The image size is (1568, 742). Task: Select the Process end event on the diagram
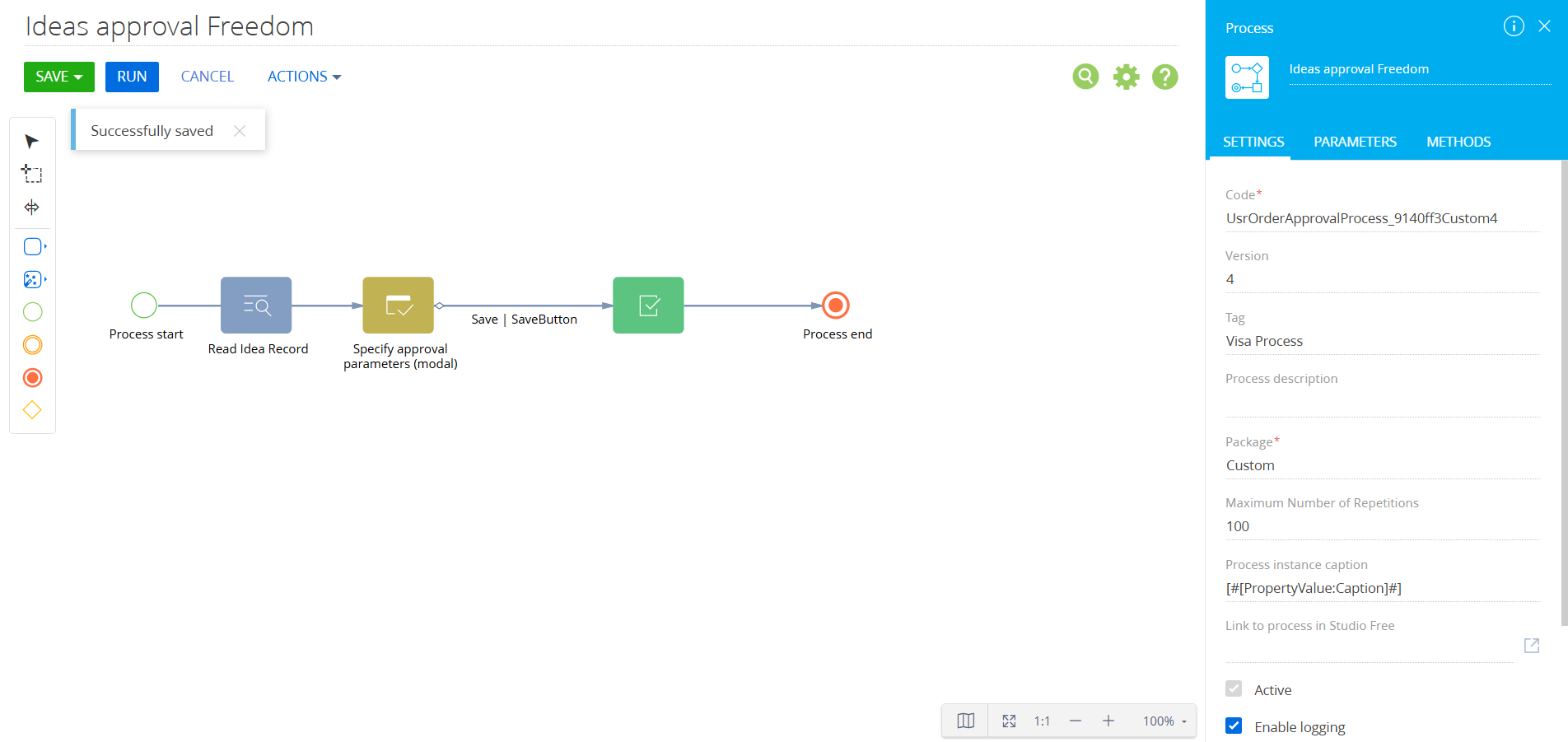835,306
